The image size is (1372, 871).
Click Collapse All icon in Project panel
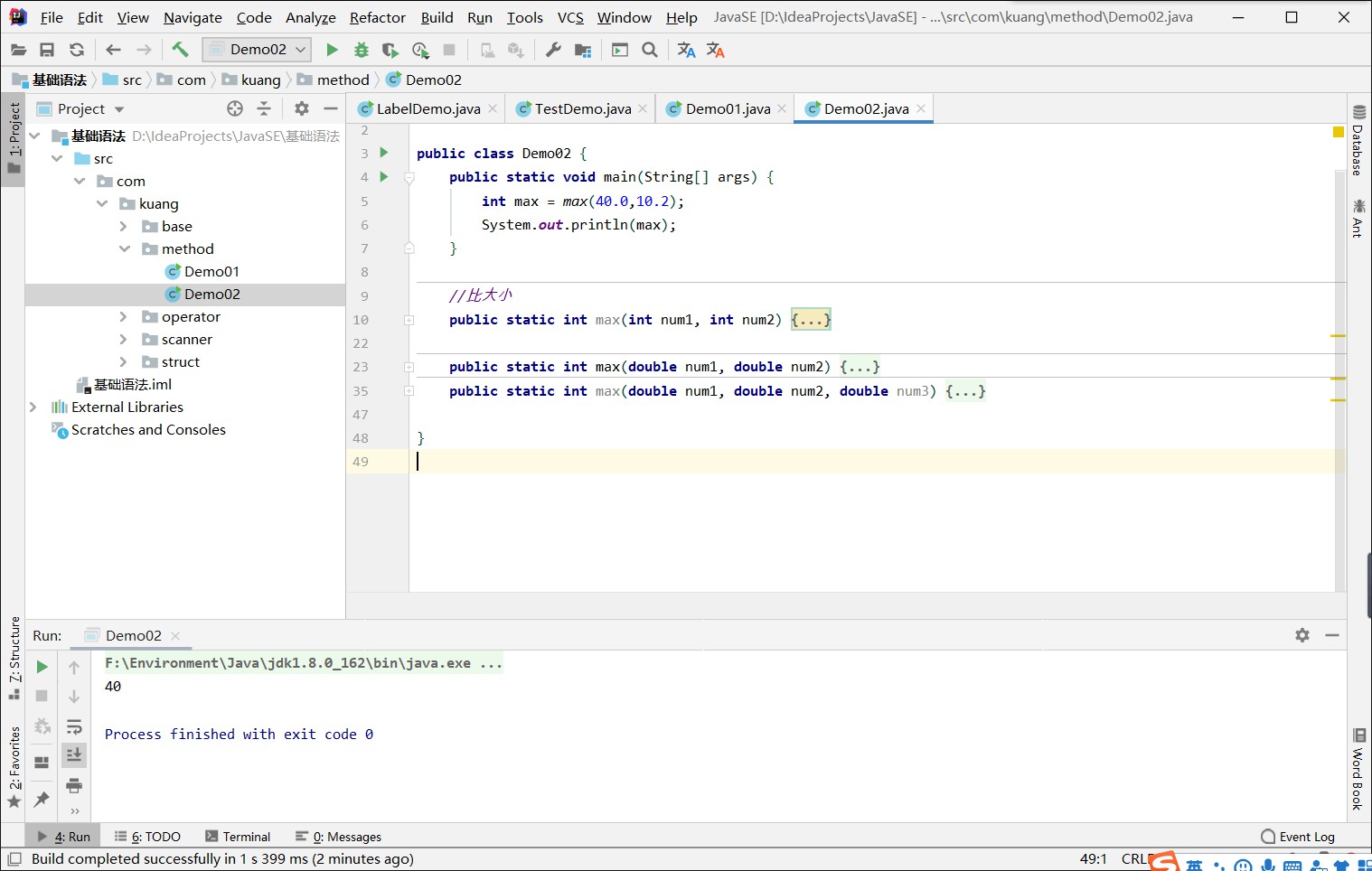pos(264,108)
